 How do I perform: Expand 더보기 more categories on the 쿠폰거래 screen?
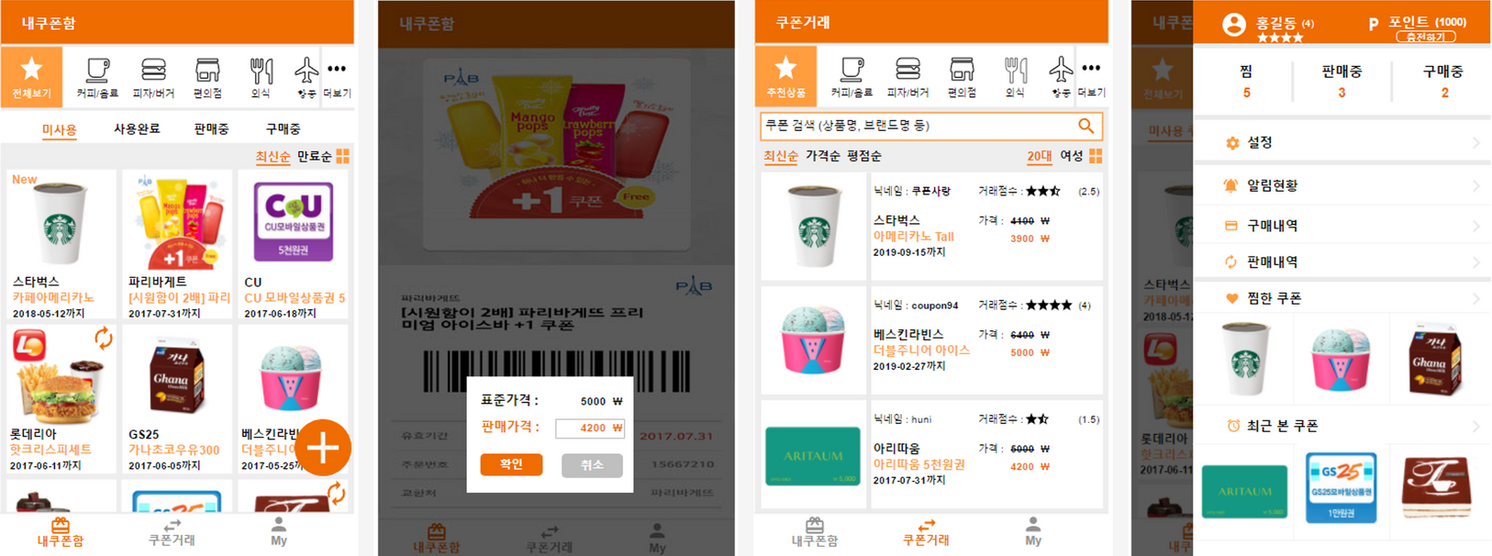tap(1091, 77)
